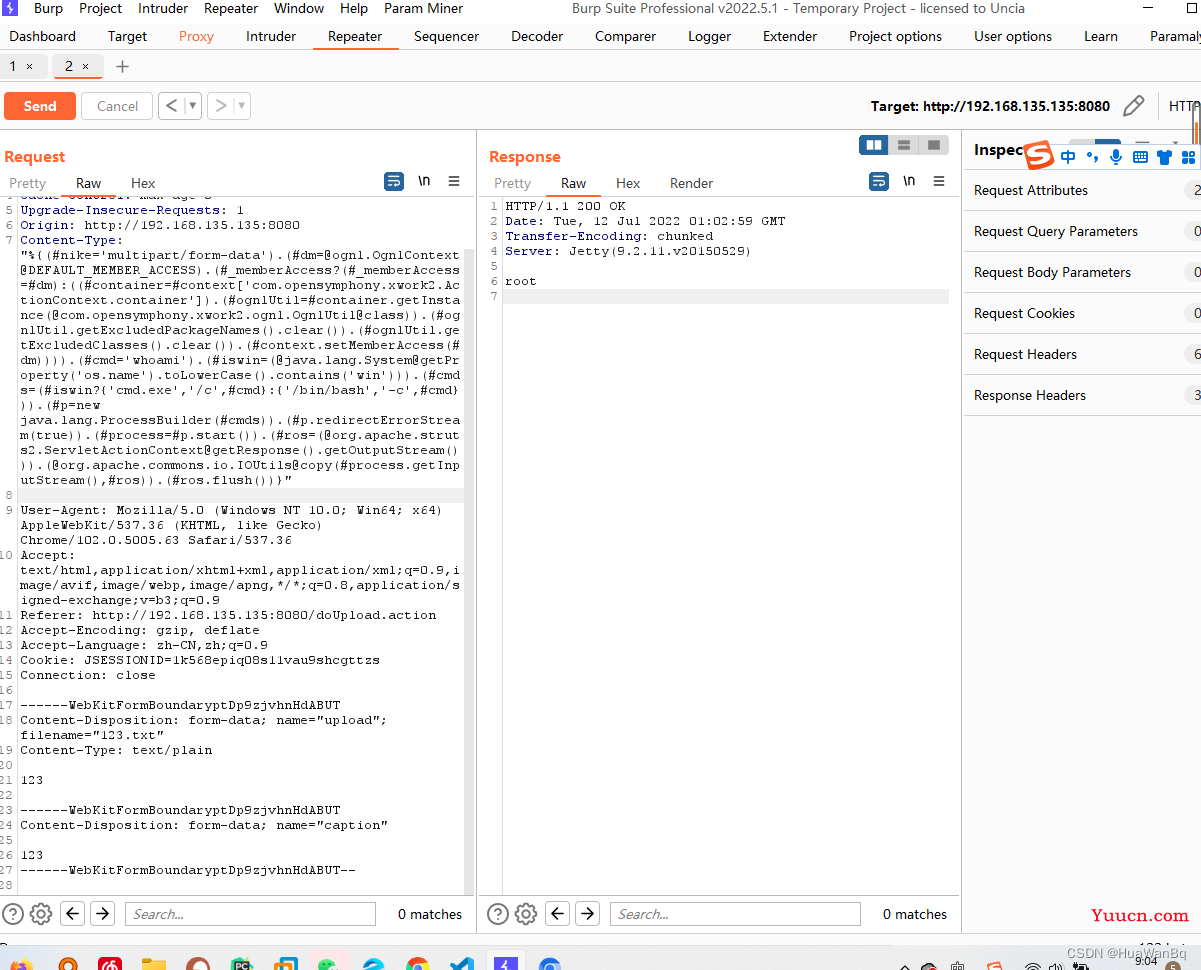Viewport: 1201px width, 970px height.
Task: Toggle Sogou punctuation mode icon
Action: point(1092,157)
